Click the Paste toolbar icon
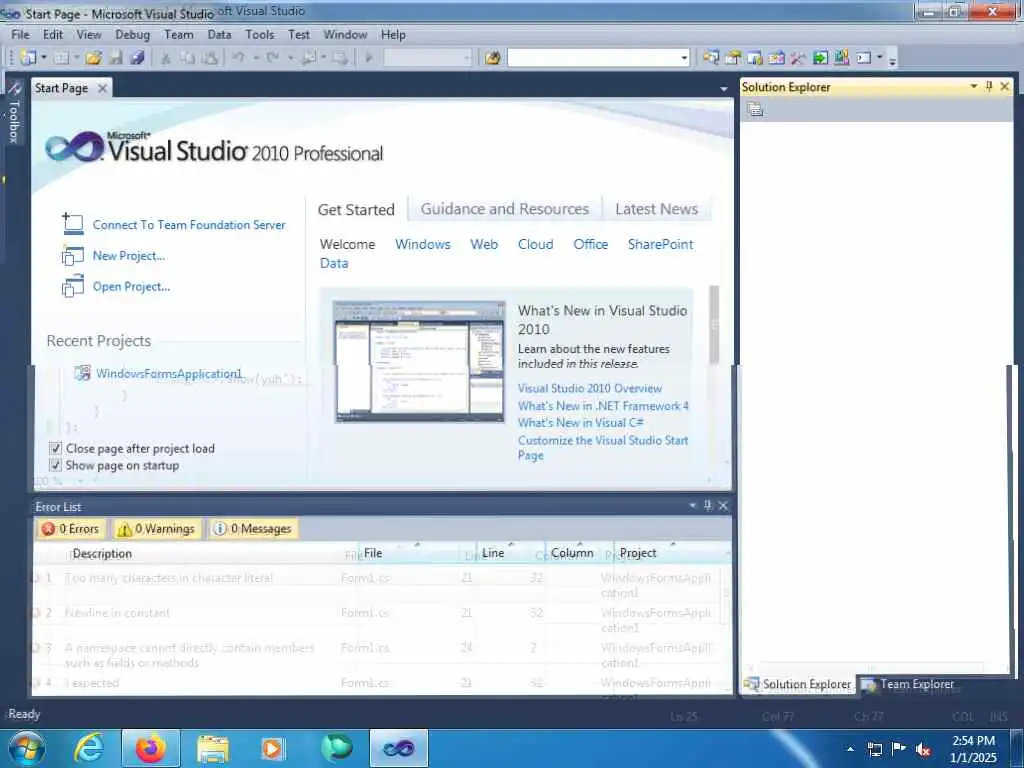 (209, 57)
